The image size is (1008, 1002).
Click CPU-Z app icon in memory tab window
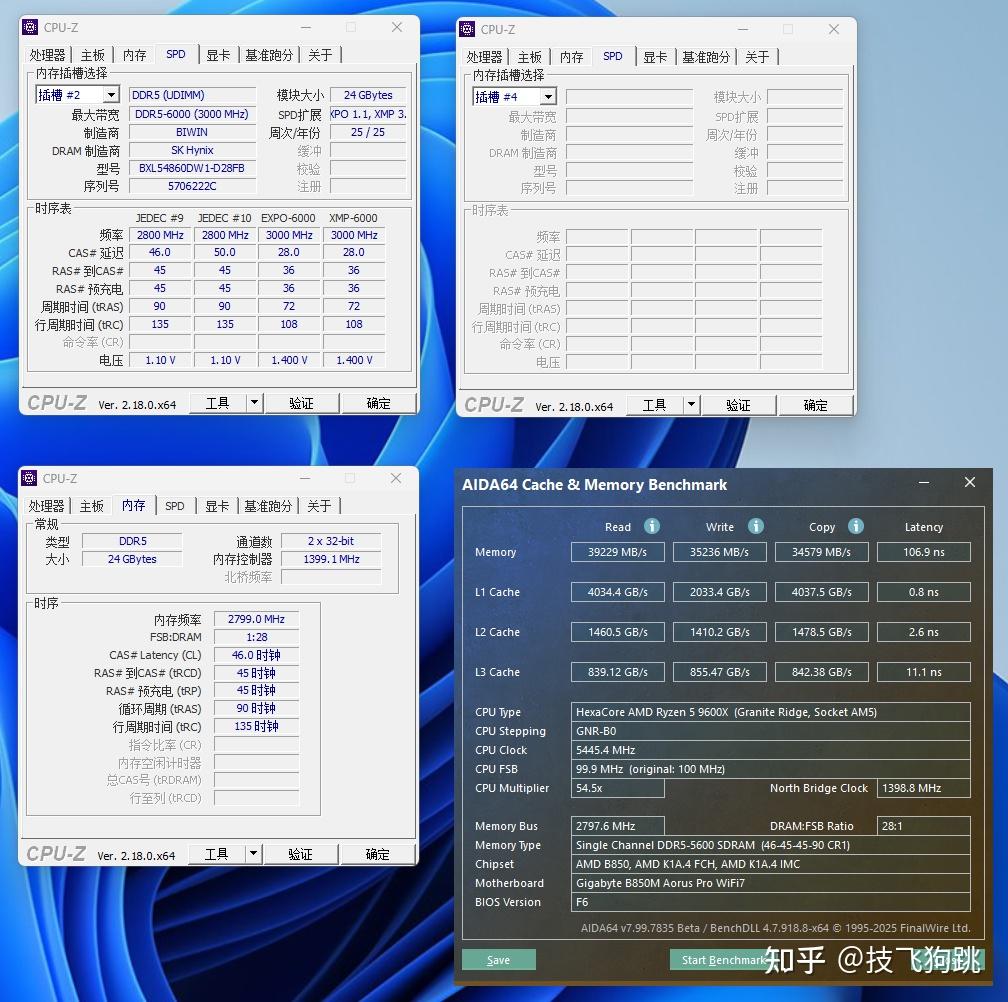(29, 478)
